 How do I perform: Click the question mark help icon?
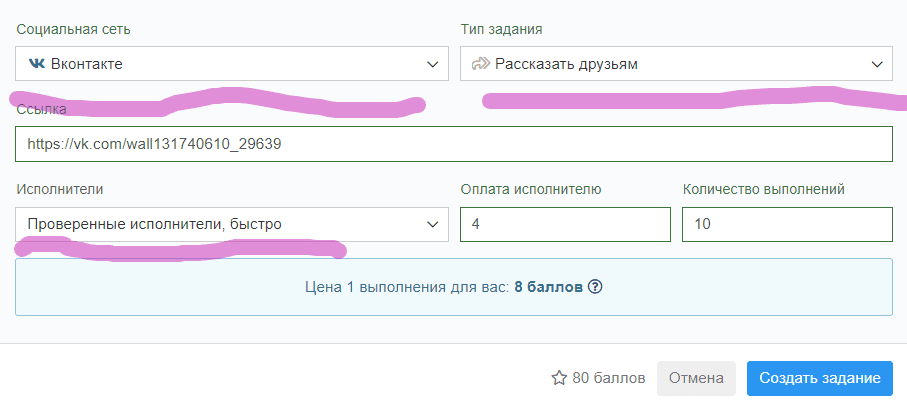click(595, 287)
